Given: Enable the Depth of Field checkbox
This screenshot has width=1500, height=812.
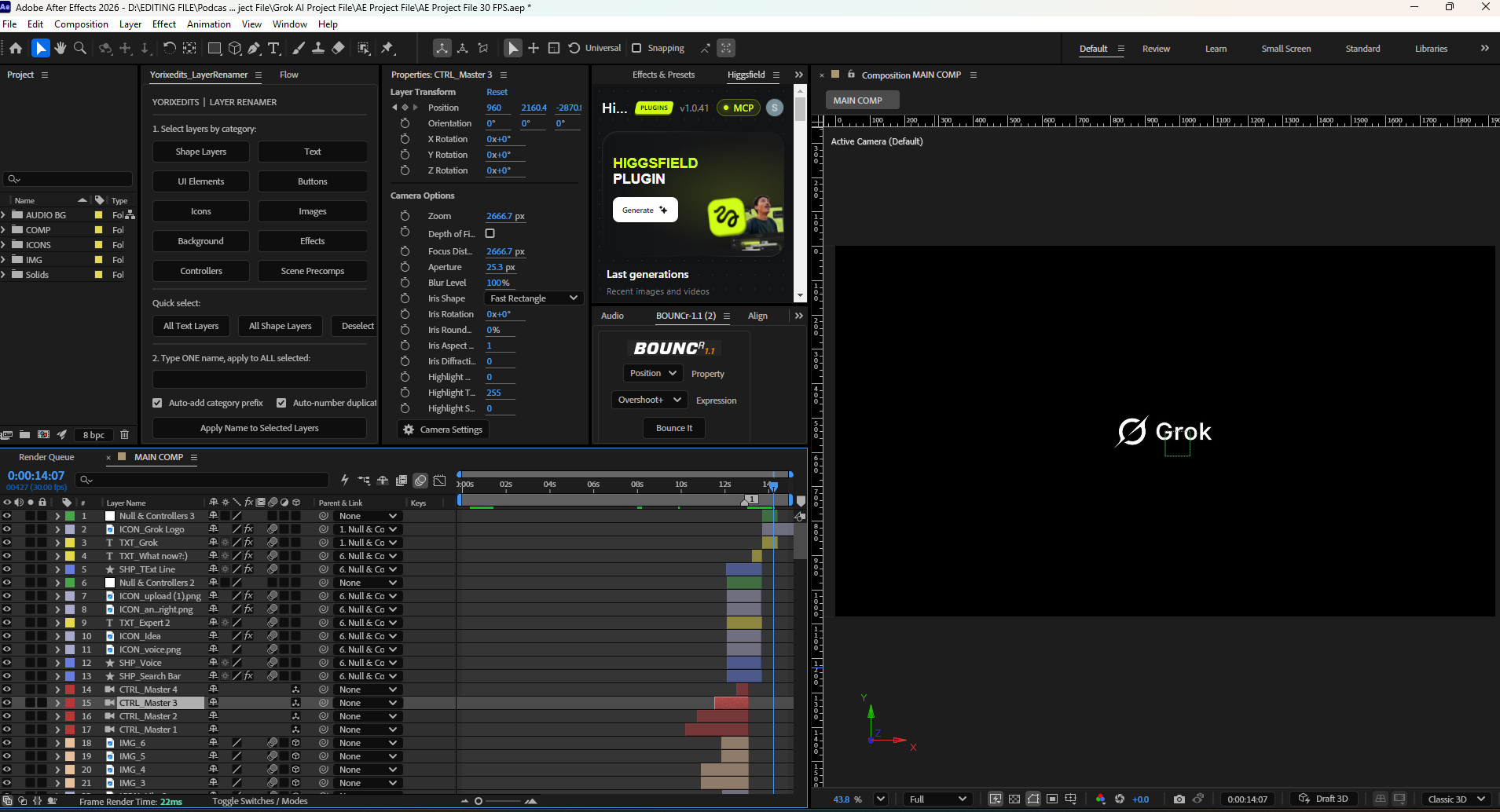Looking at the screenshot, I should coord(490,233).
